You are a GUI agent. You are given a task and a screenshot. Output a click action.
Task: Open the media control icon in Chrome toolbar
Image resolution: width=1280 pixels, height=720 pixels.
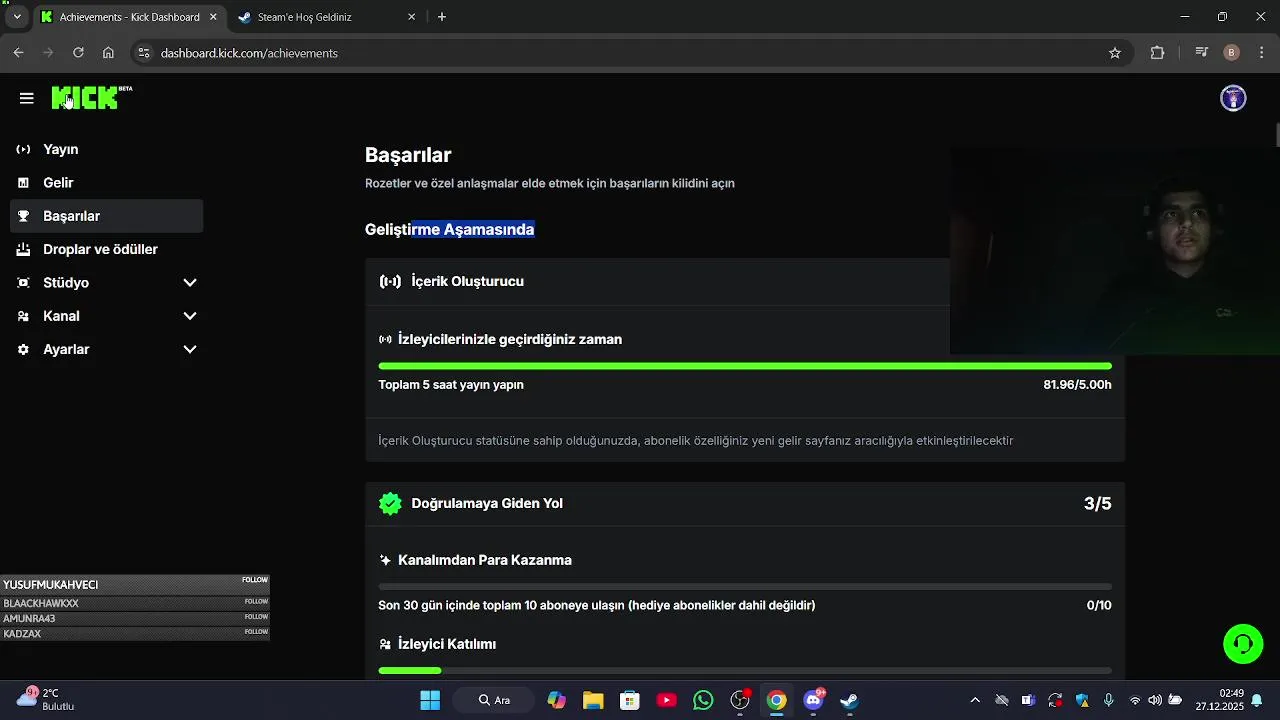[1202, 53]
